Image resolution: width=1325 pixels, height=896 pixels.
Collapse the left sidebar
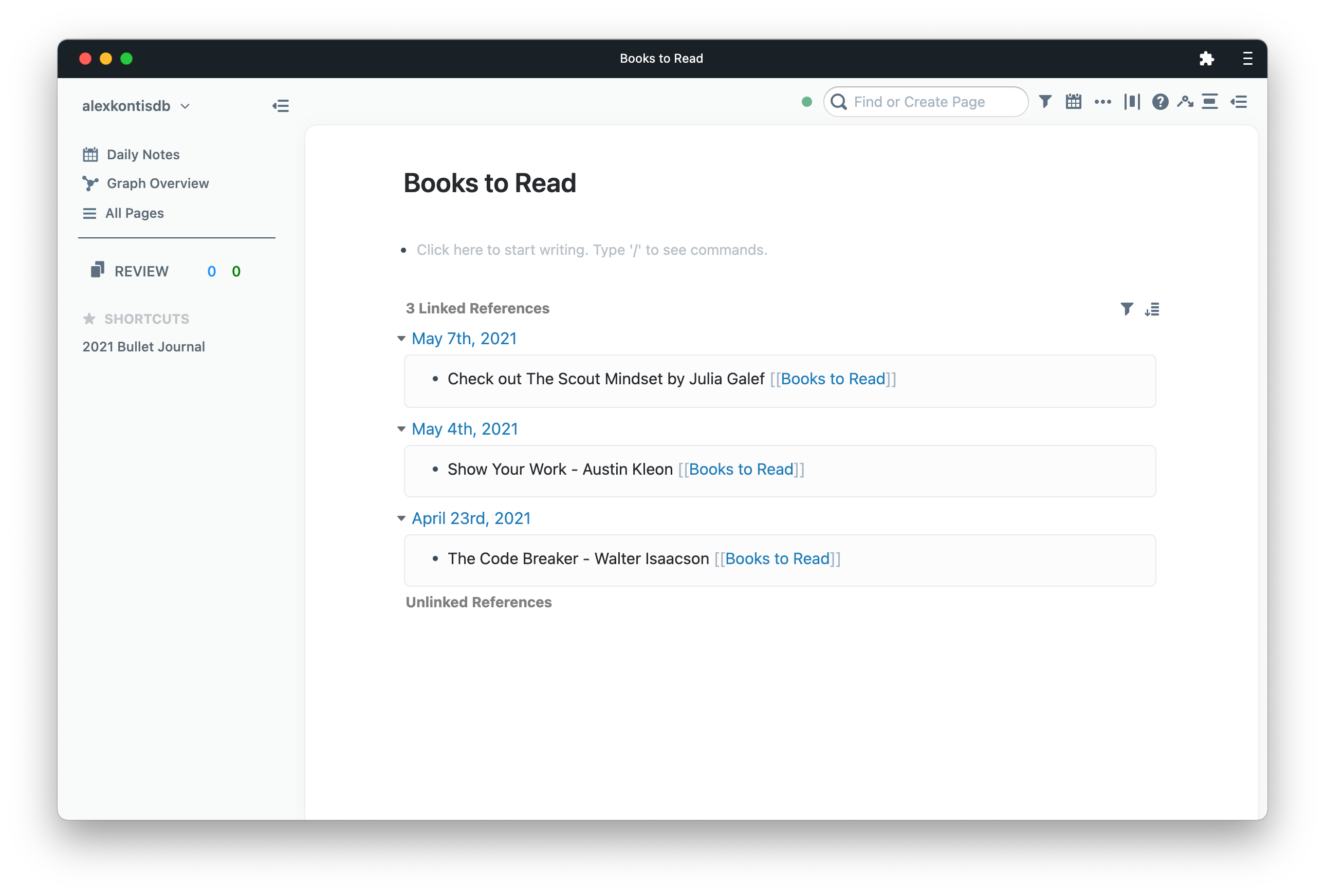coord(281,106)
